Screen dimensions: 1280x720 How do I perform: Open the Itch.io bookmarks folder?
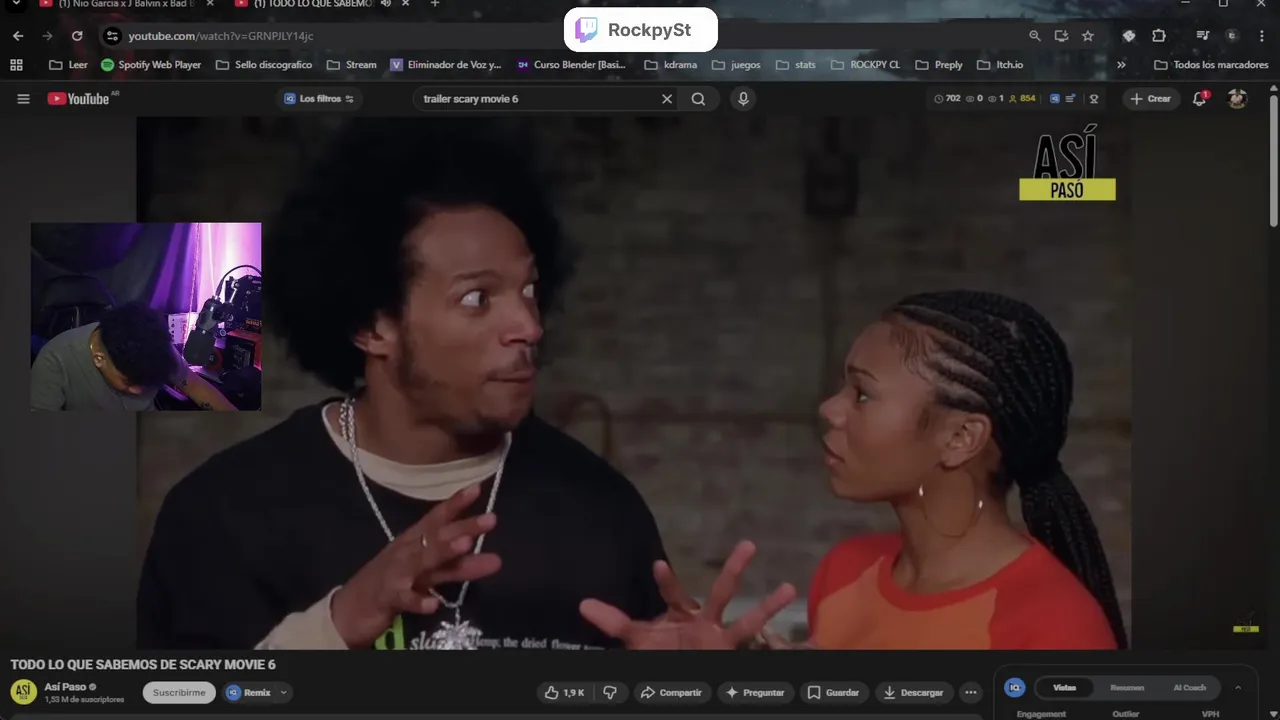pyautogui.click(x=1000, y=65)
